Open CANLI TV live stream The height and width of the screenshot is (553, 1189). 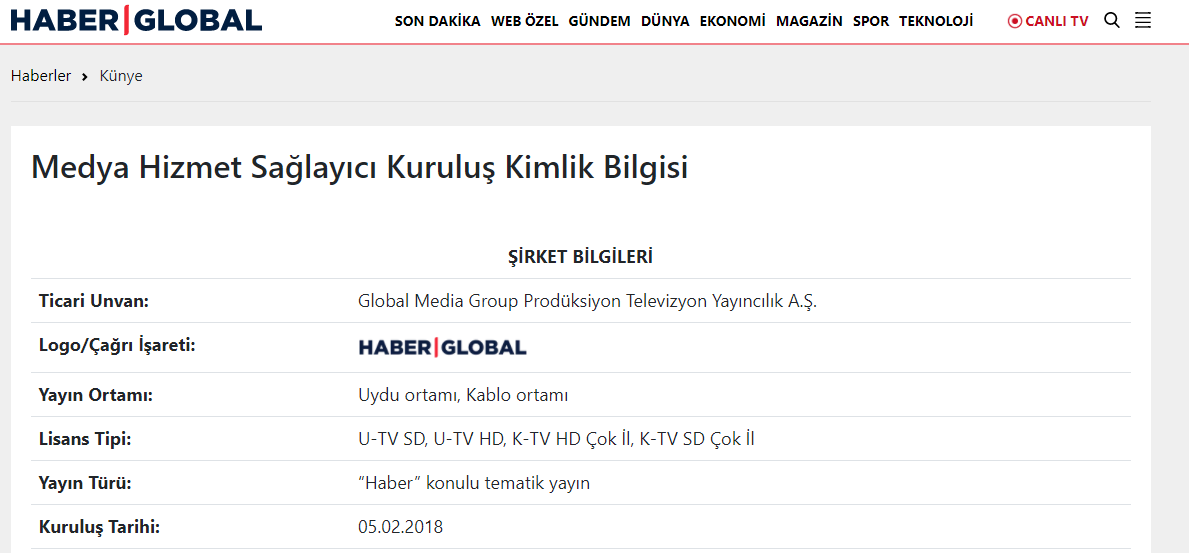click(1048, 21)
